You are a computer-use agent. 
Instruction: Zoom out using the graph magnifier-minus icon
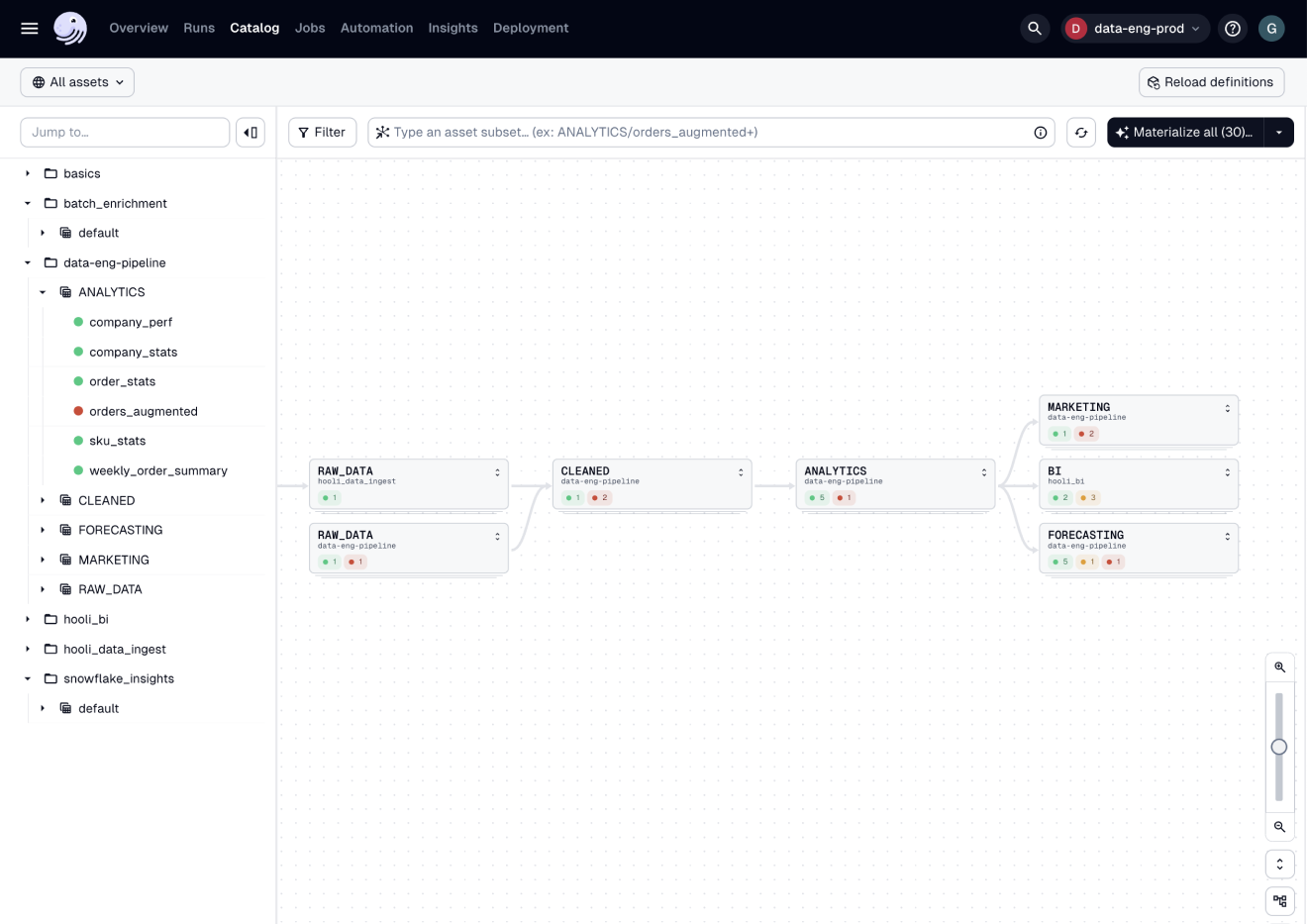(x=1279, y=827)
